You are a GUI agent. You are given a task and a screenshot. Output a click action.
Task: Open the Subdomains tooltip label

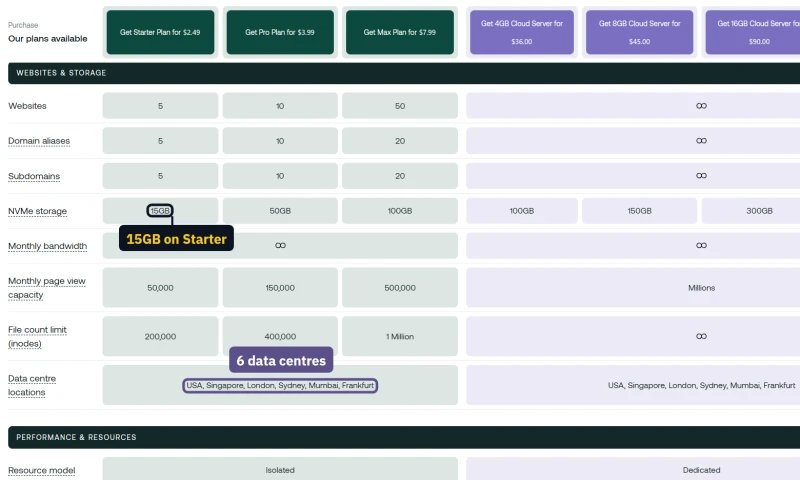(x=34, y=176)
